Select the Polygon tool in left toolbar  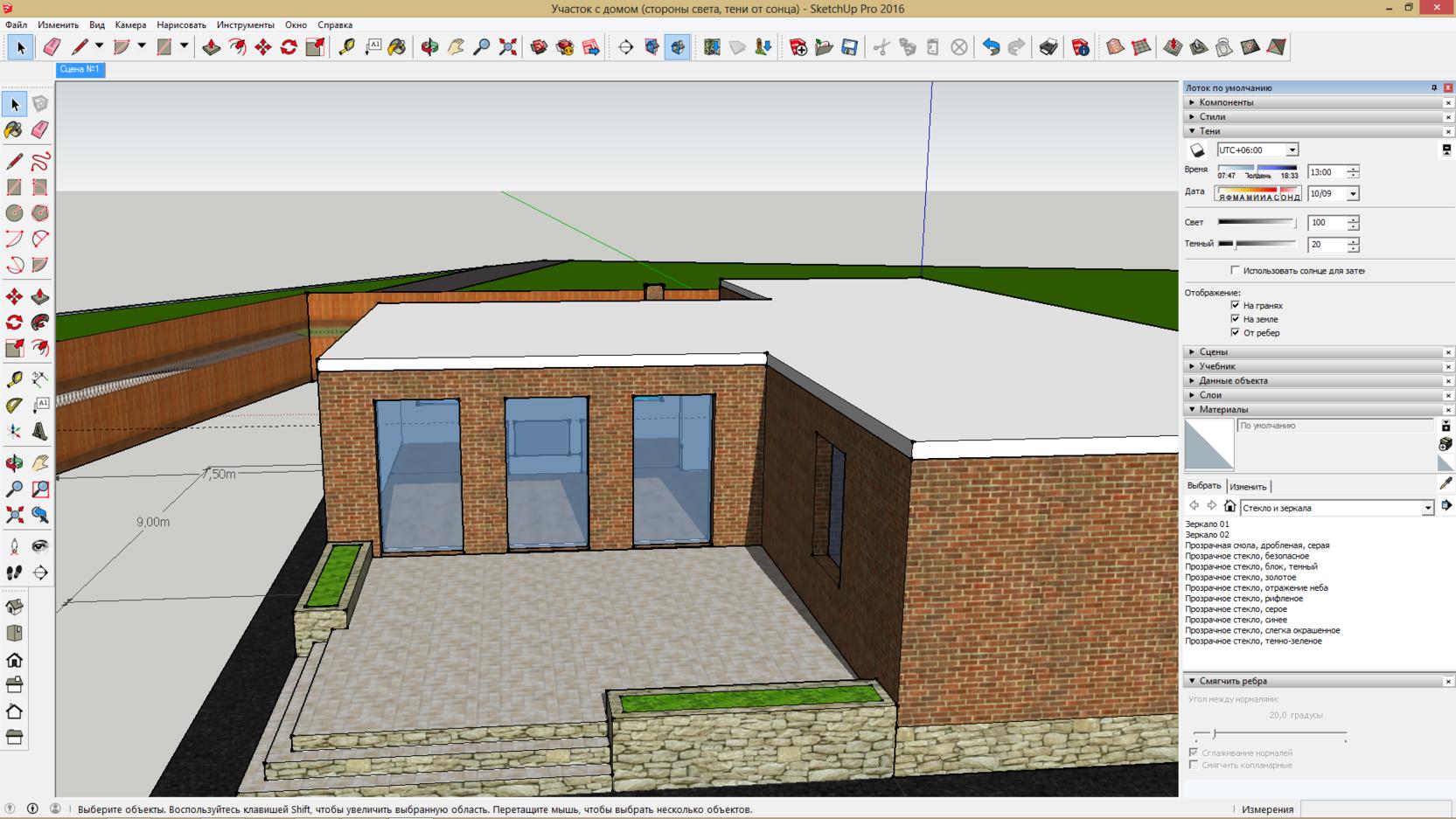[x=40, y=213]
